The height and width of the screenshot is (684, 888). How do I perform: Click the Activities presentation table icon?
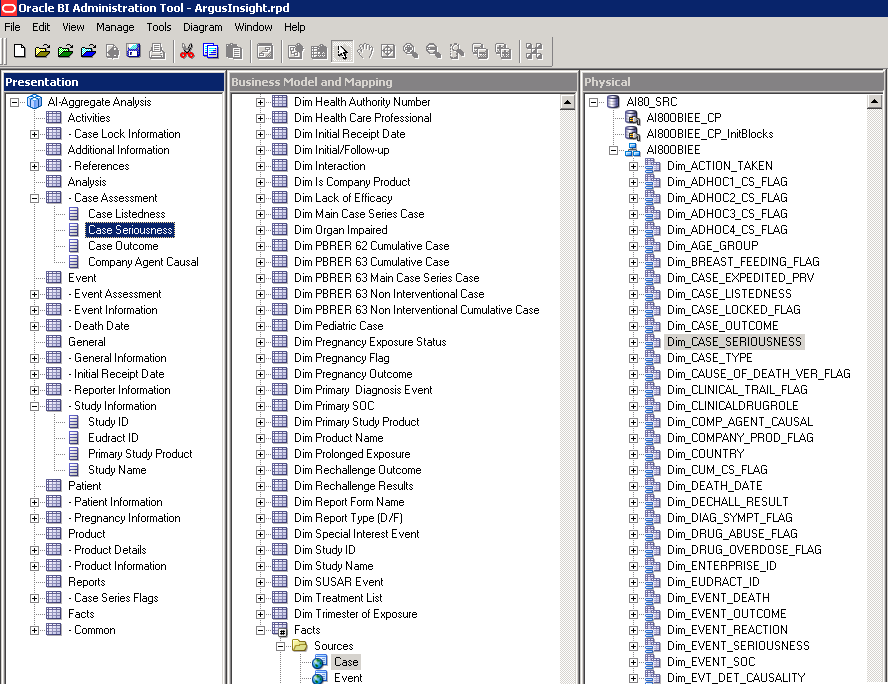(x=54, y=118)
